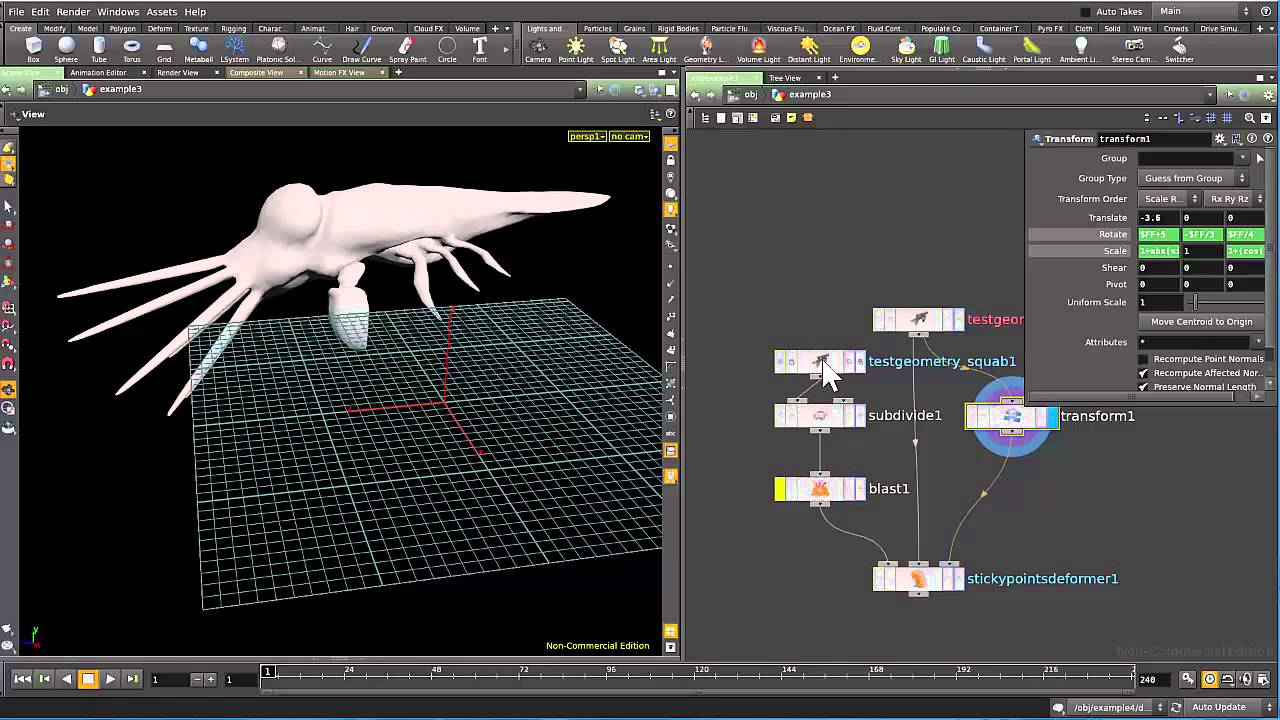The width and height of the screenshot is (1280, 720).
Task: Open the Assets menu
Action: (x=162, y=12)
